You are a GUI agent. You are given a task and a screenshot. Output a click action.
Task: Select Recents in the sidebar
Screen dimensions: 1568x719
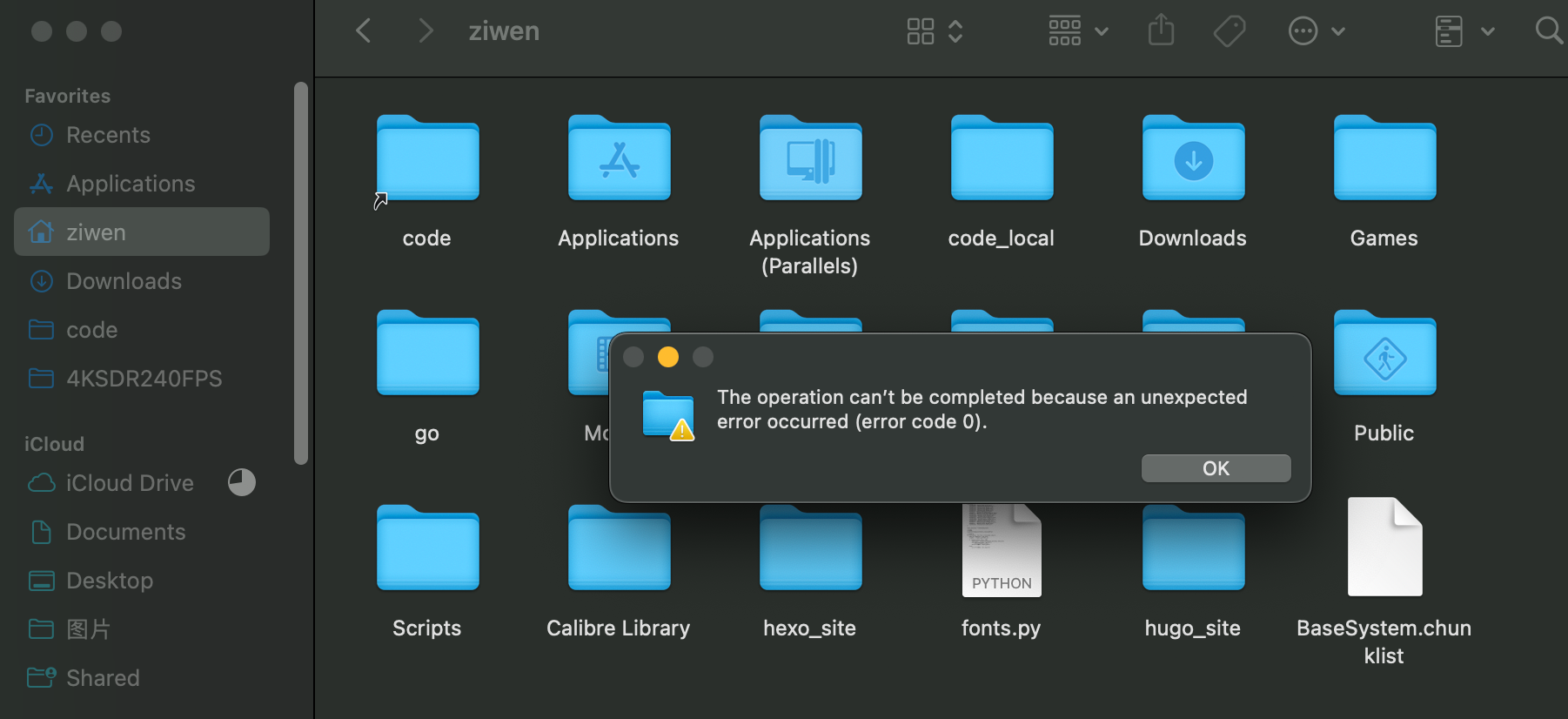click(x=108, y=135)
